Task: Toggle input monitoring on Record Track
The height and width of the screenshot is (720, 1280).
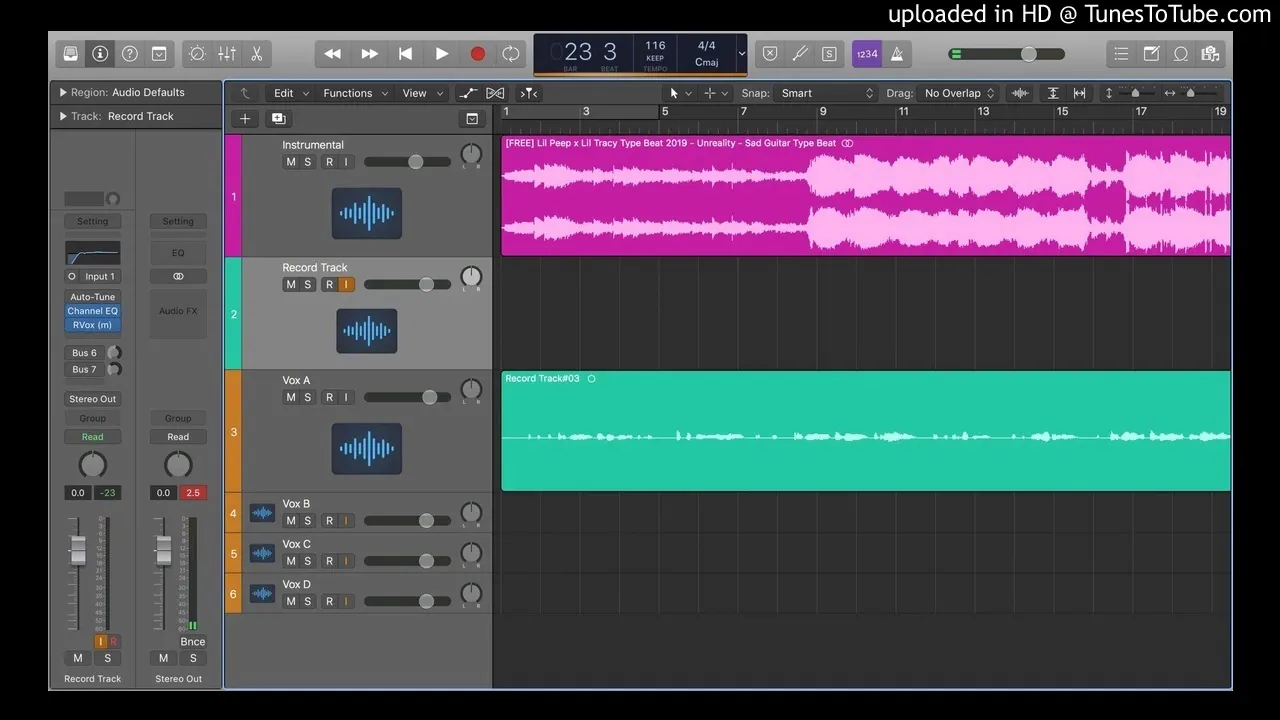Action: 346,285
